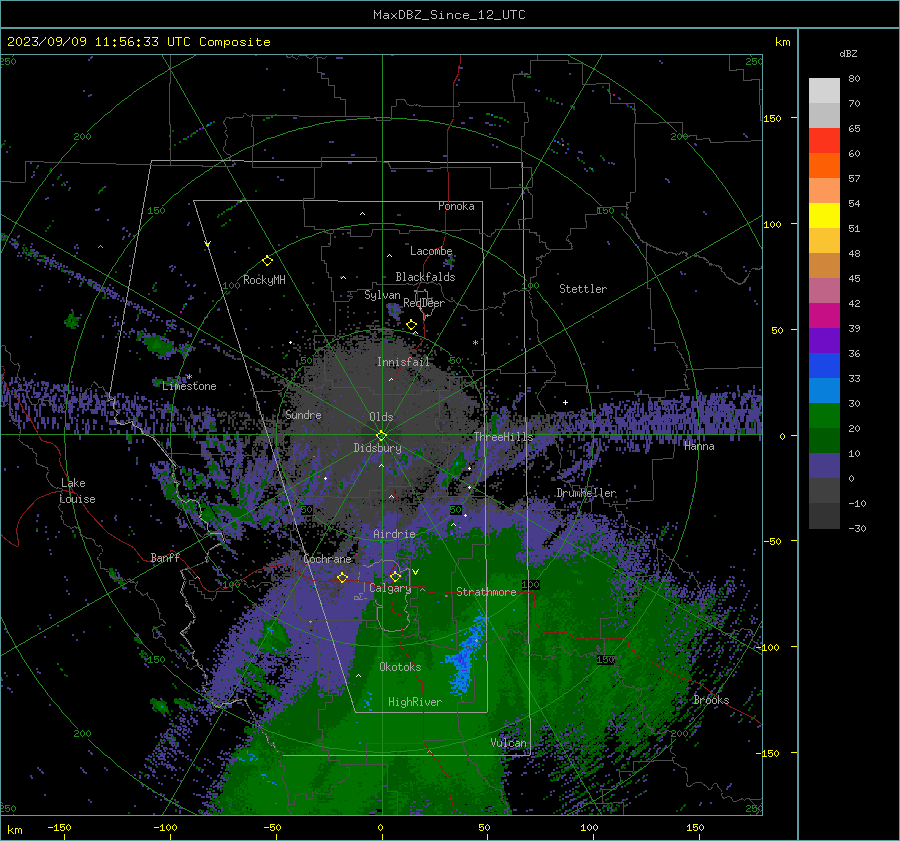Image resolution: width=900 pixels, height=841 pixels.
Task: Select the orange 57-60 dBZ legend swatch
Action: coord(824,166)
